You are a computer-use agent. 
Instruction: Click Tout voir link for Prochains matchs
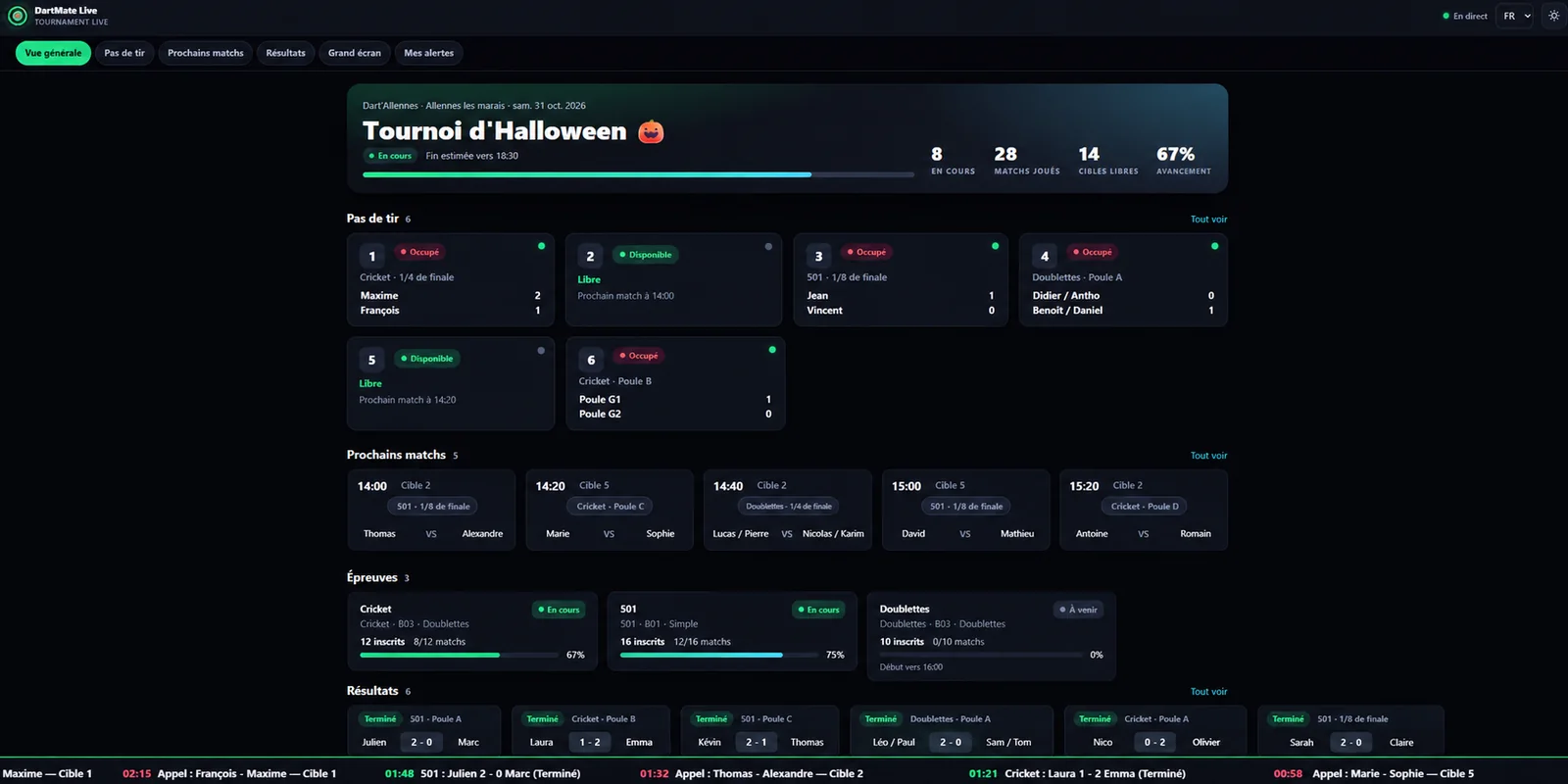click(1208, 456)
